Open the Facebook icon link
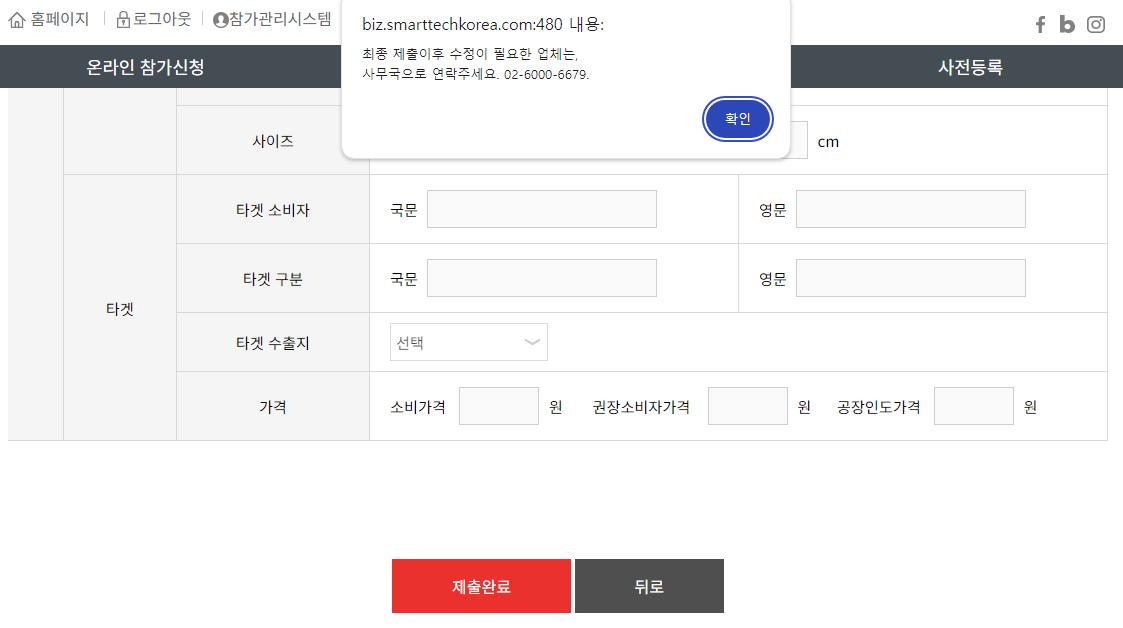Viewport: 1123px width, 628px height. (x=1041, y=24)
